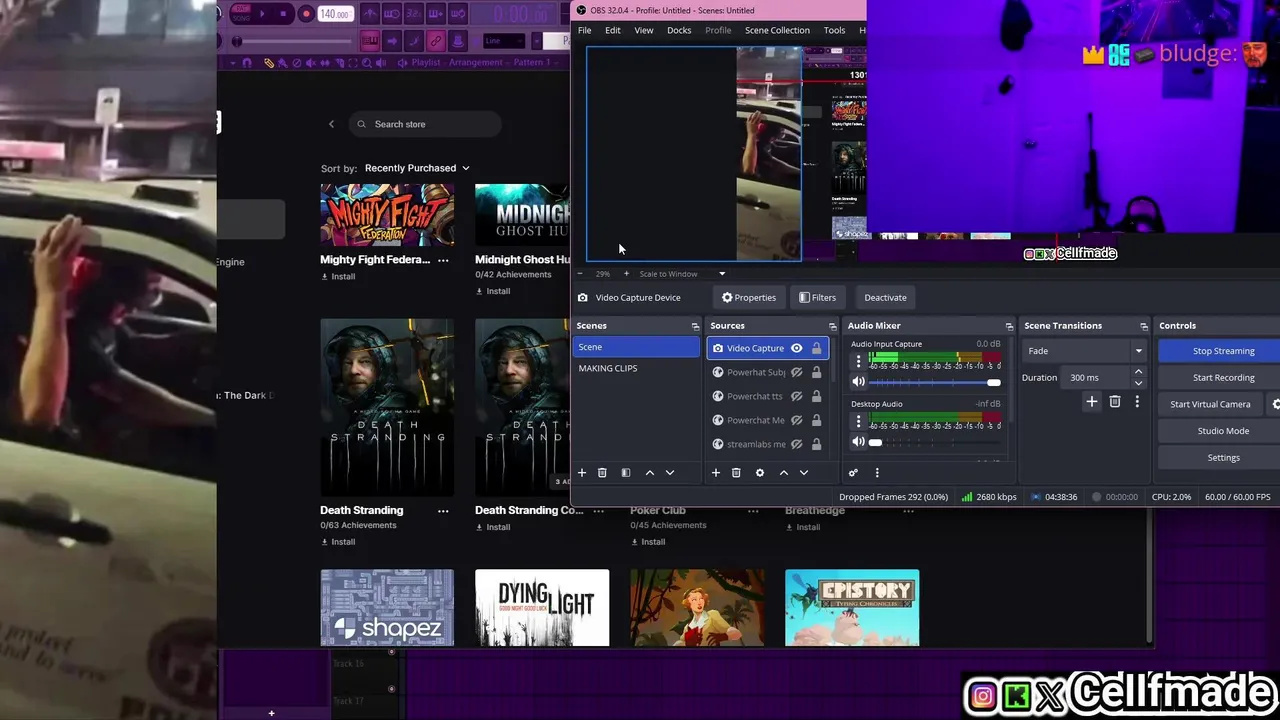Remove the current scene transition
1280x720 pixels.
(x=1115, y=402)
